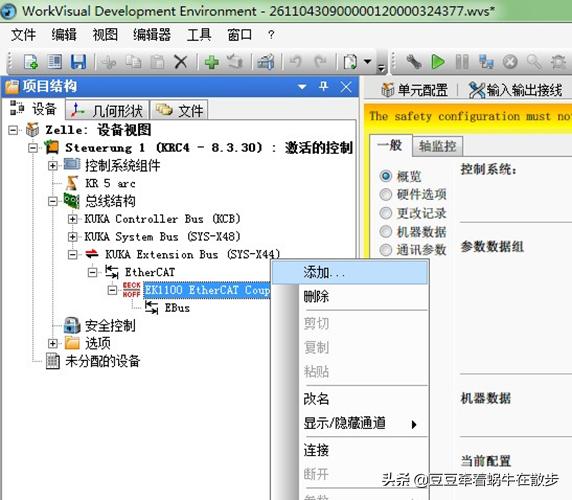Click the network devices toolbar icon
Viewport: 572px width, 500px height.
click(486, 62)
